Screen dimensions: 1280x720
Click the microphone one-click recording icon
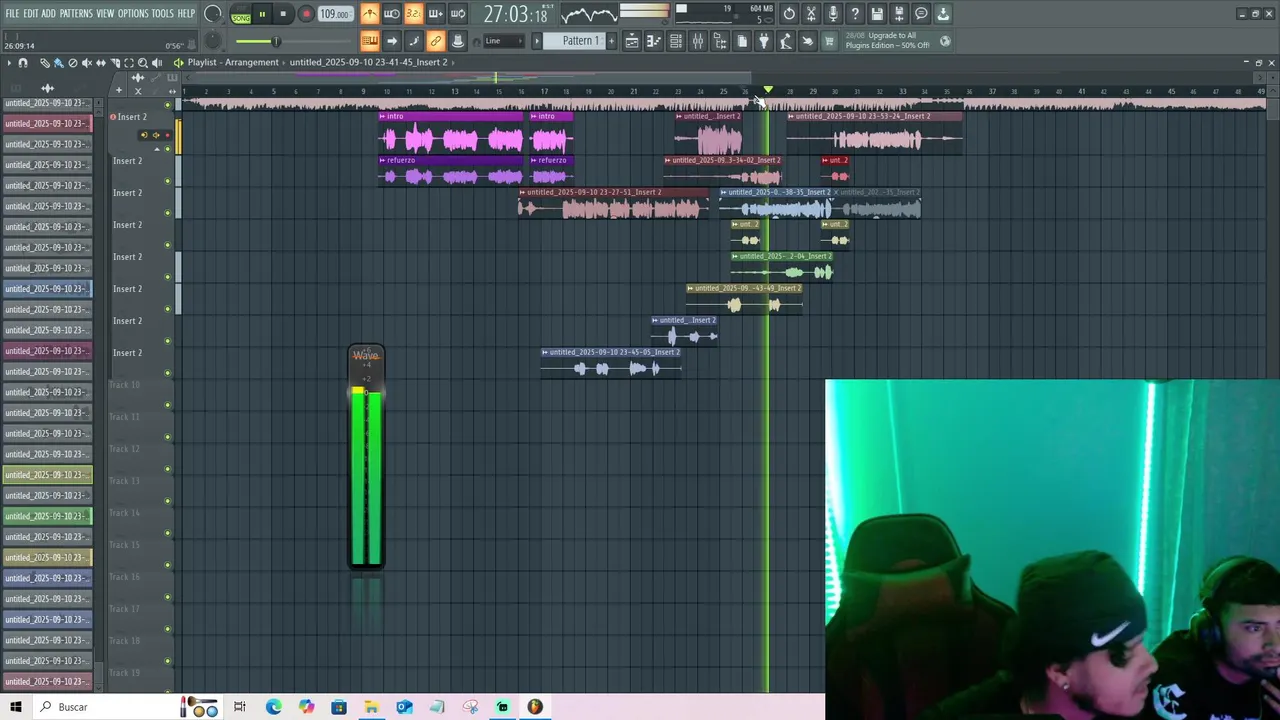[833, 14]
